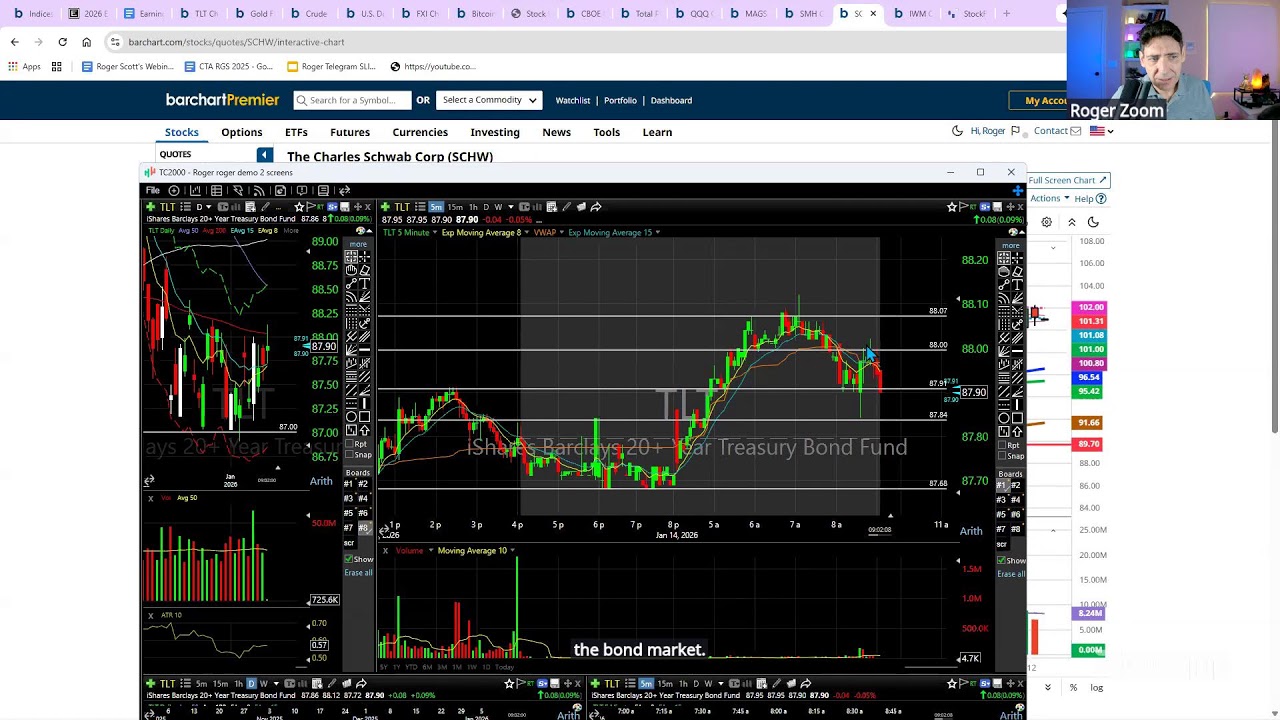
Task: Toggle Arith scale on the 5-minute chart
Action: coord(971,531)
